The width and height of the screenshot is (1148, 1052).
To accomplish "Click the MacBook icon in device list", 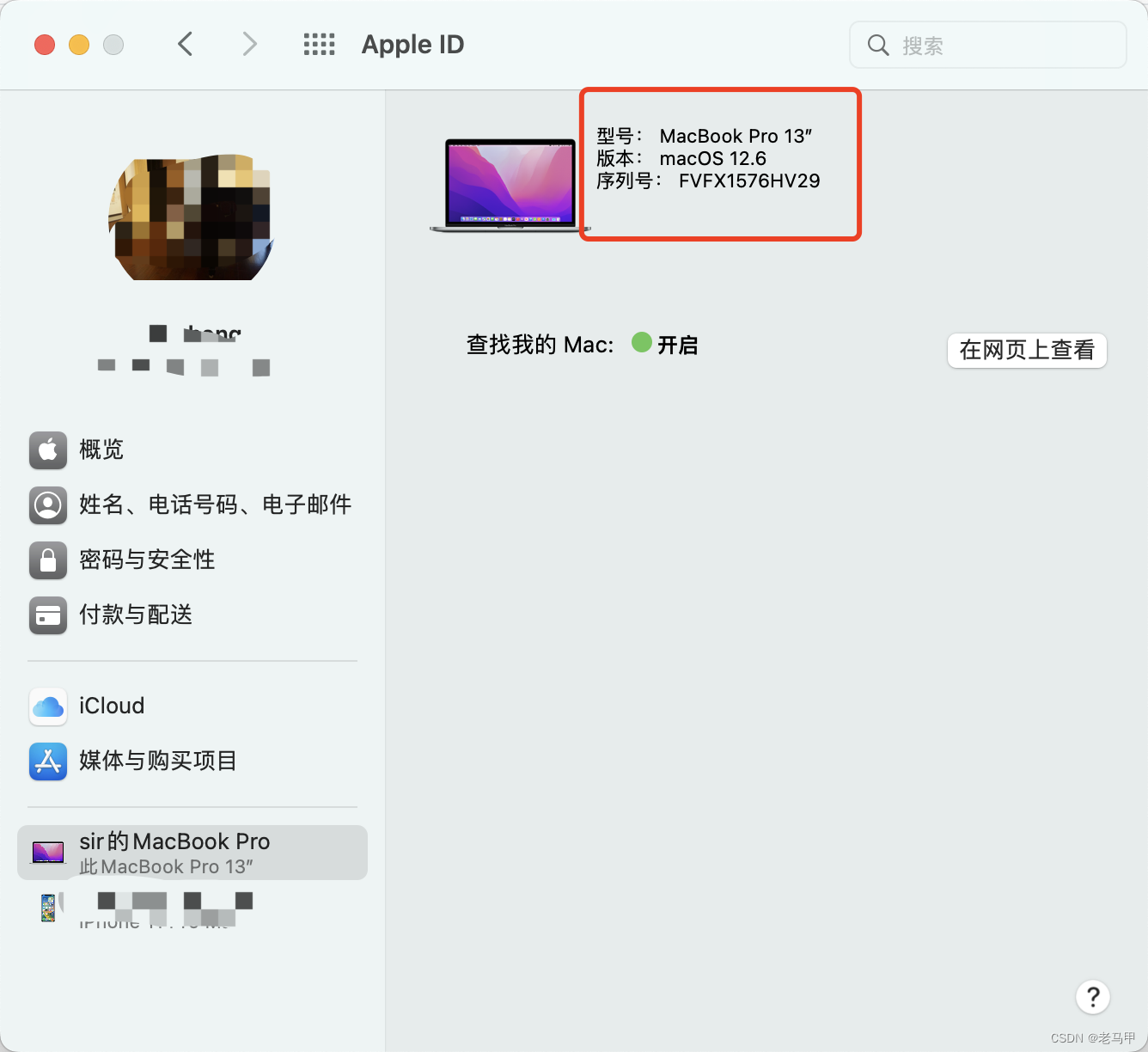I will pyautogui.click(x=48, y=853).
